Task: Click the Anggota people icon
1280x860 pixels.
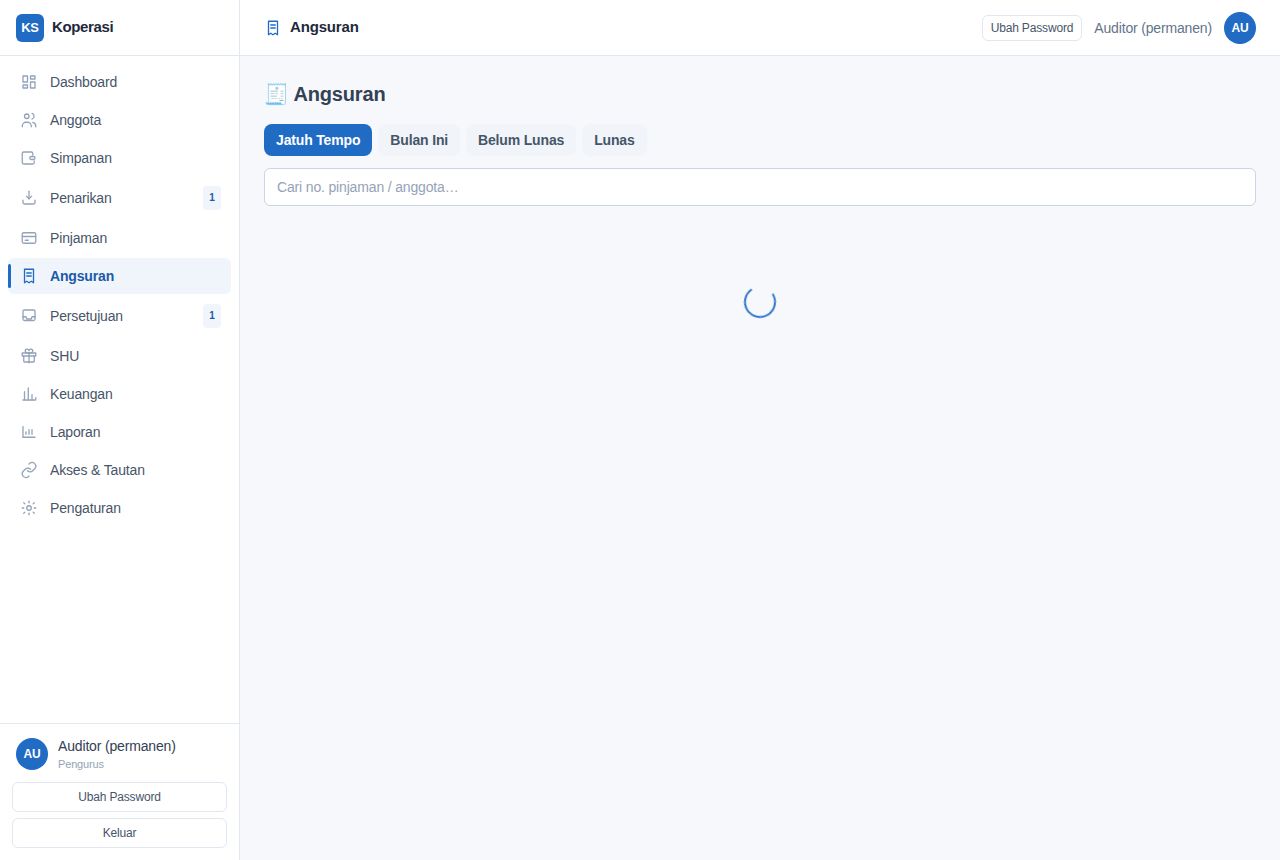Action: (x=29, y=120)
